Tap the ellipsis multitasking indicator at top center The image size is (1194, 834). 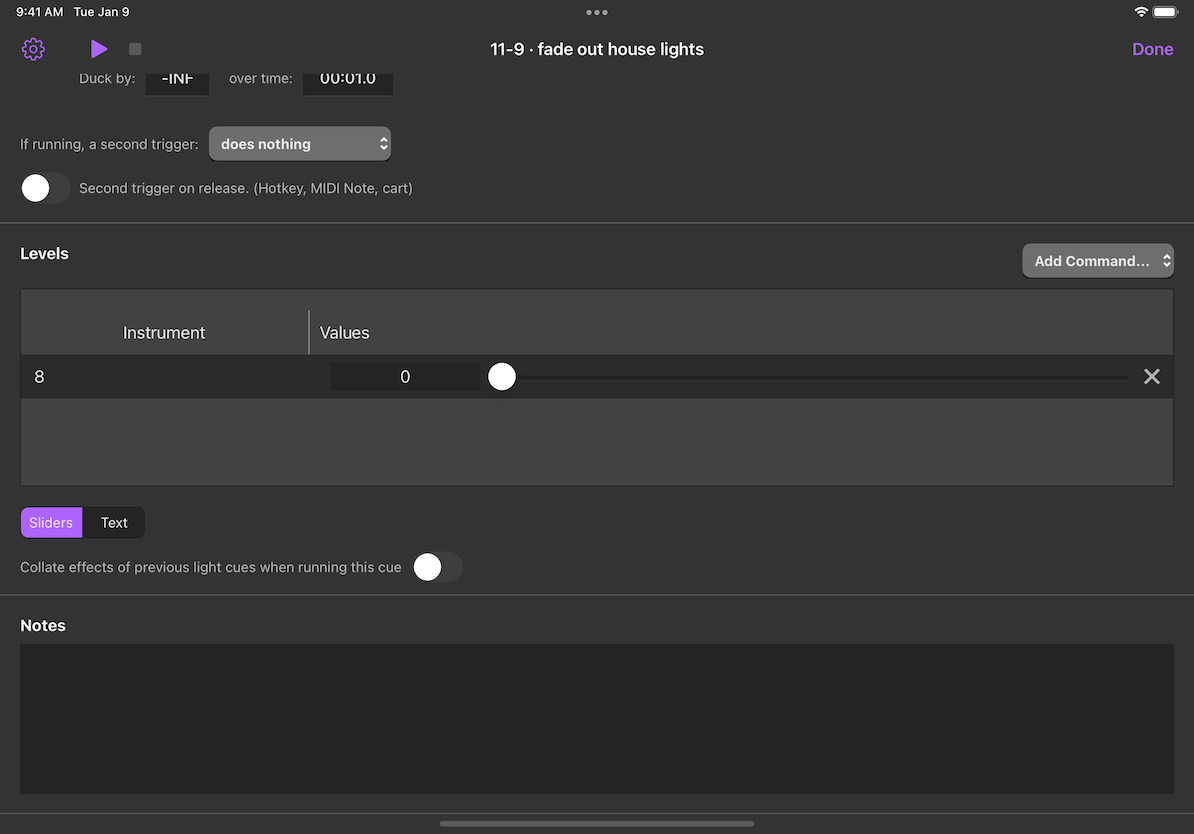(597, 12)
